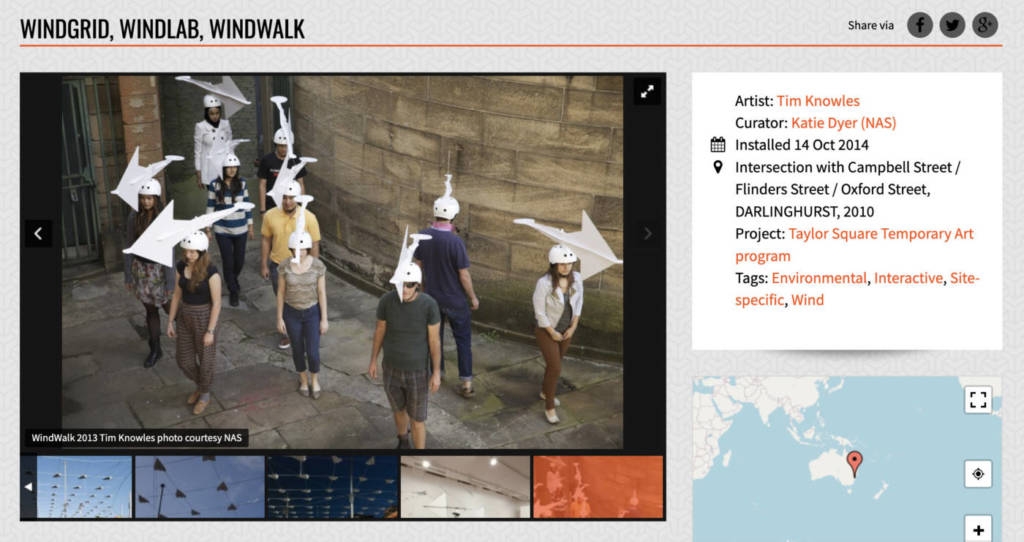
Task: Open the map in fullscreen mode
Action: tap(978, 400)
